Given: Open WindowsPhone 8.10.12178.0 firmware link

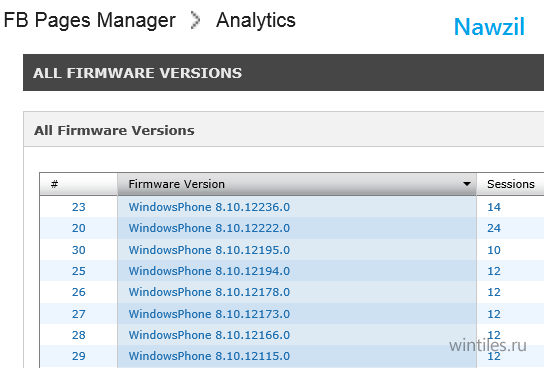Looking at the screenshot, I should [x=209, y=292].
